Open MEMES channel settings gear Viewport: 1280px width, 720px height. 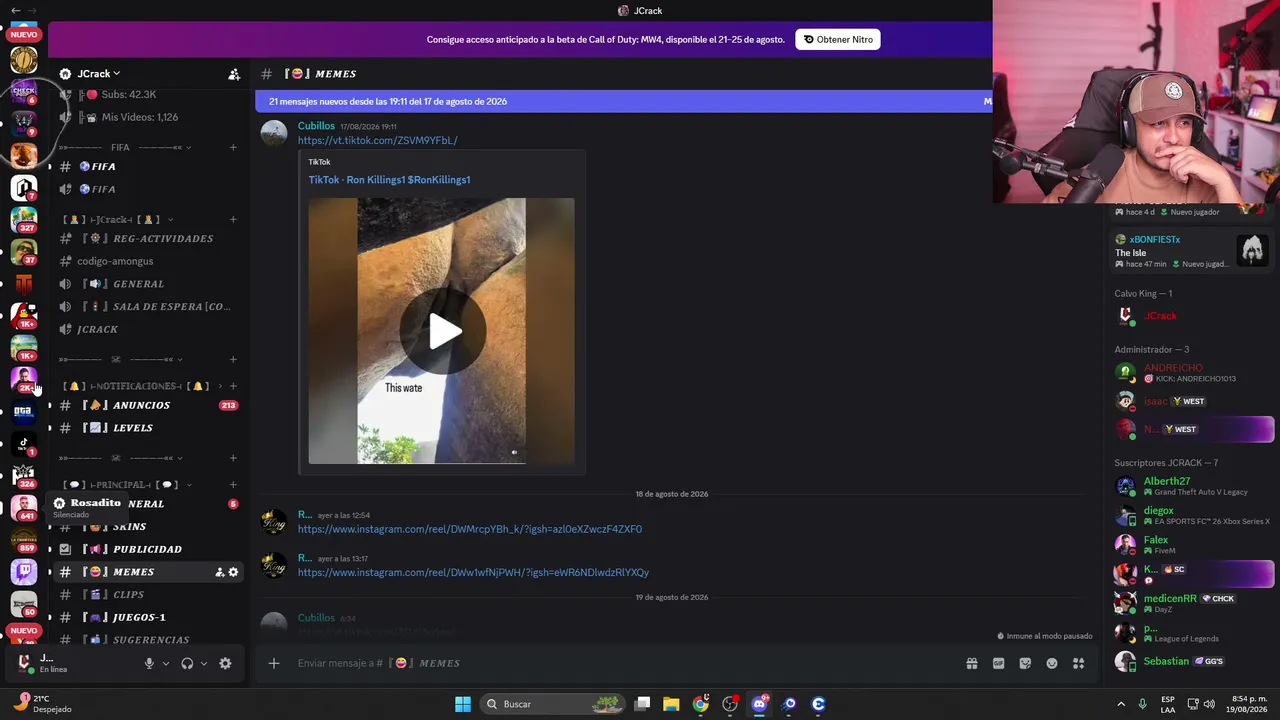[x=234, y=572]
